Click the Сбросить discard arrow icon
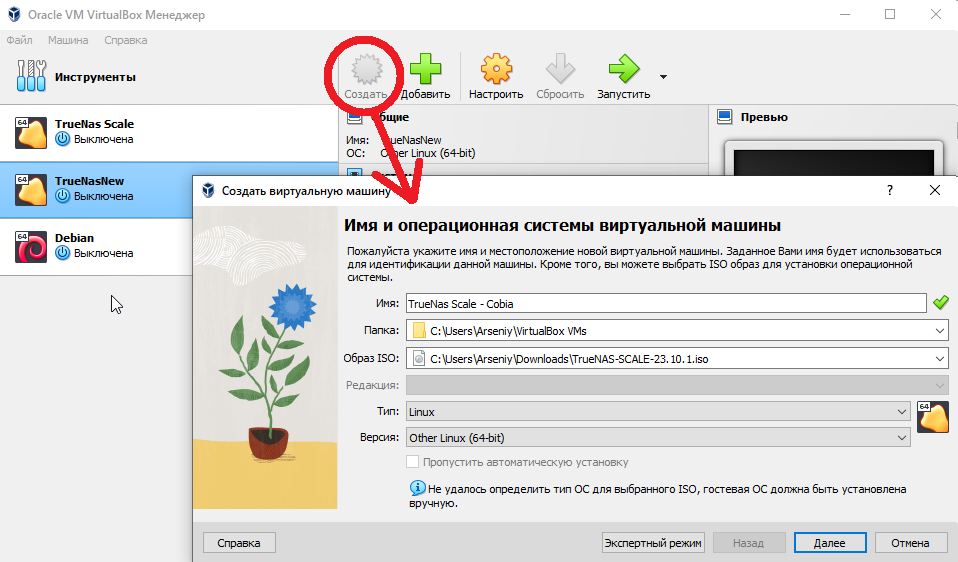Screen dimensions: 958x562 tap(560, 68)
